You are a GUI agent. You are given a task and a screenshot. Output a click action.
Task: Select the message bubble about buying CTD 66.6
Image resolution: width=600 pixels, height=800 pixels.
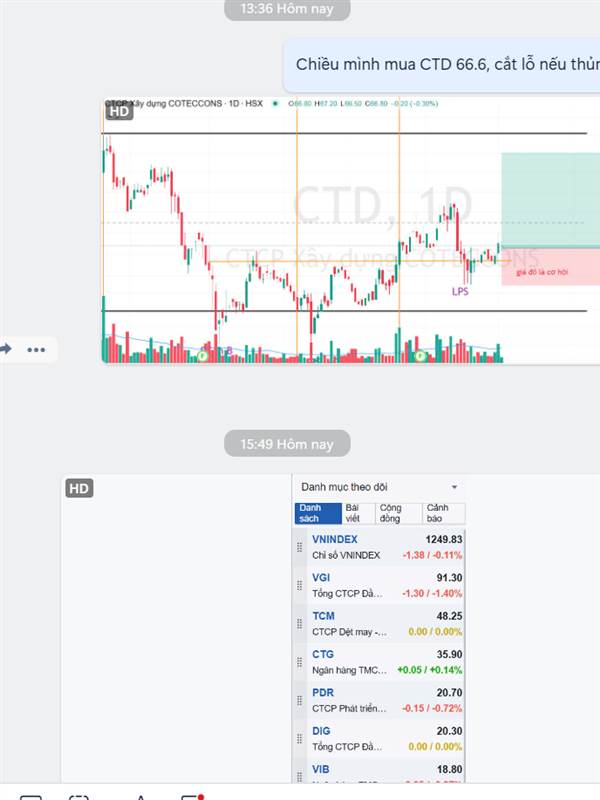tap(442, 65)
